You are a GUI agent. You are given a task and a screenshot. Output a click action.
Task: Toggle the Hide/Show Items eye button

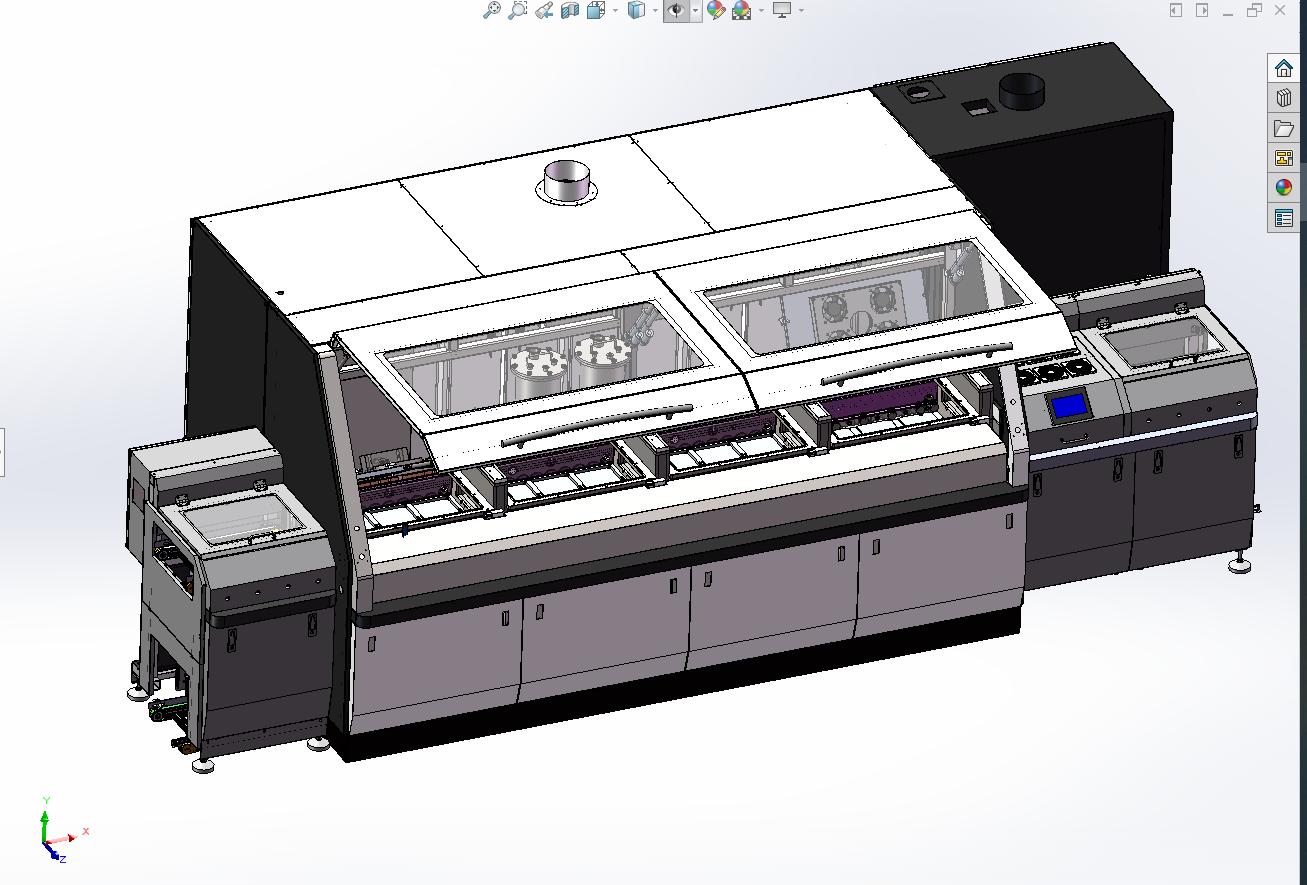676,10
